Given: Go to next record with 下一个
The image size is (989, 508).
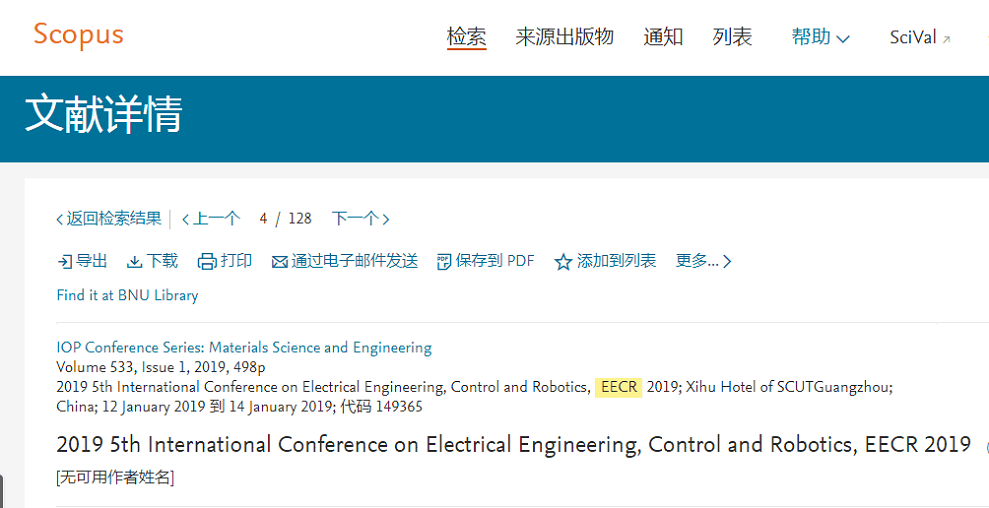Looking at the screenshot, I should click(x=360, y=219).
